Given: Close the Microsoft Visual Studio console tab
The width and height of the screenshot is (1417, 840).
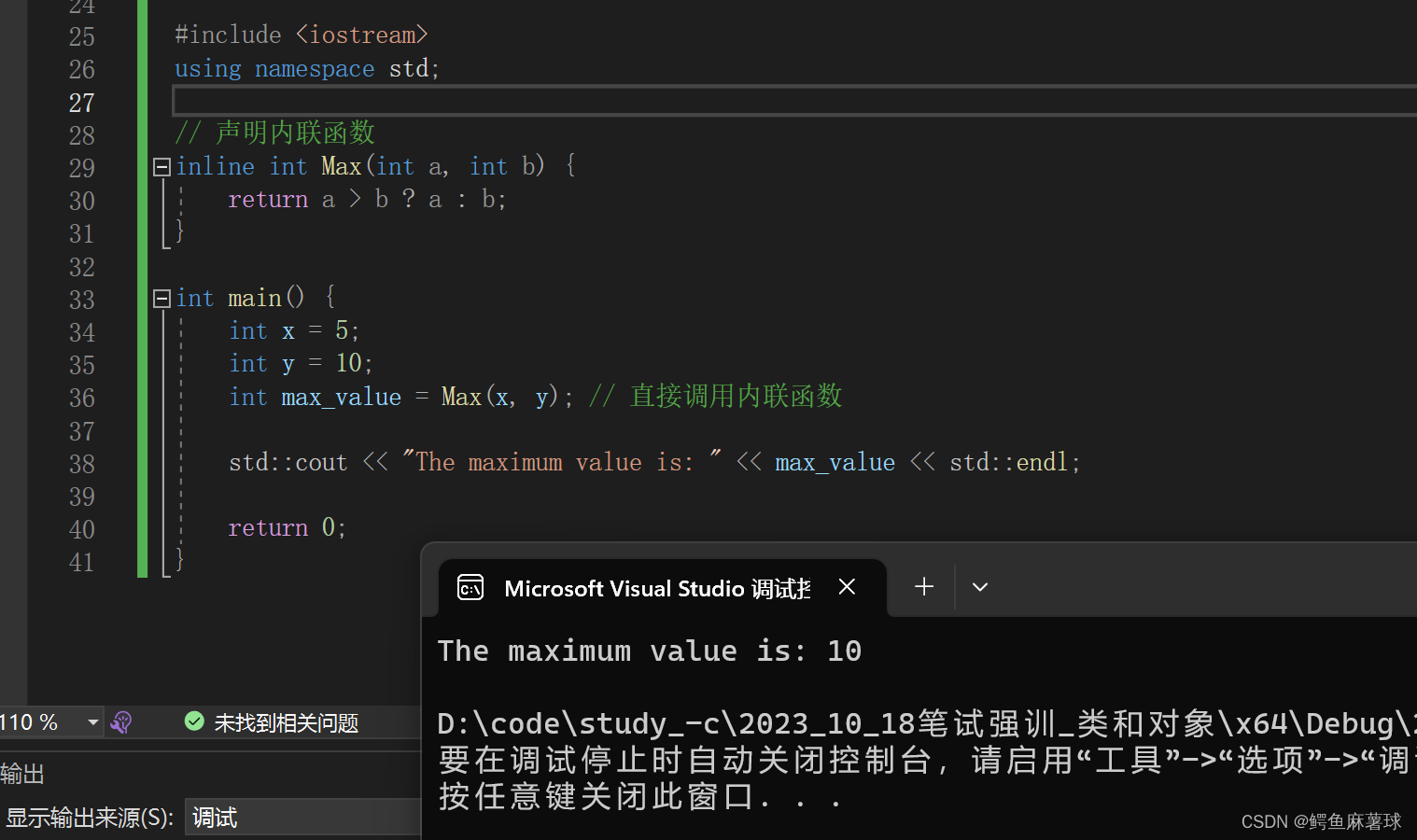Looking at the screenshot, I should pos(847,587).
